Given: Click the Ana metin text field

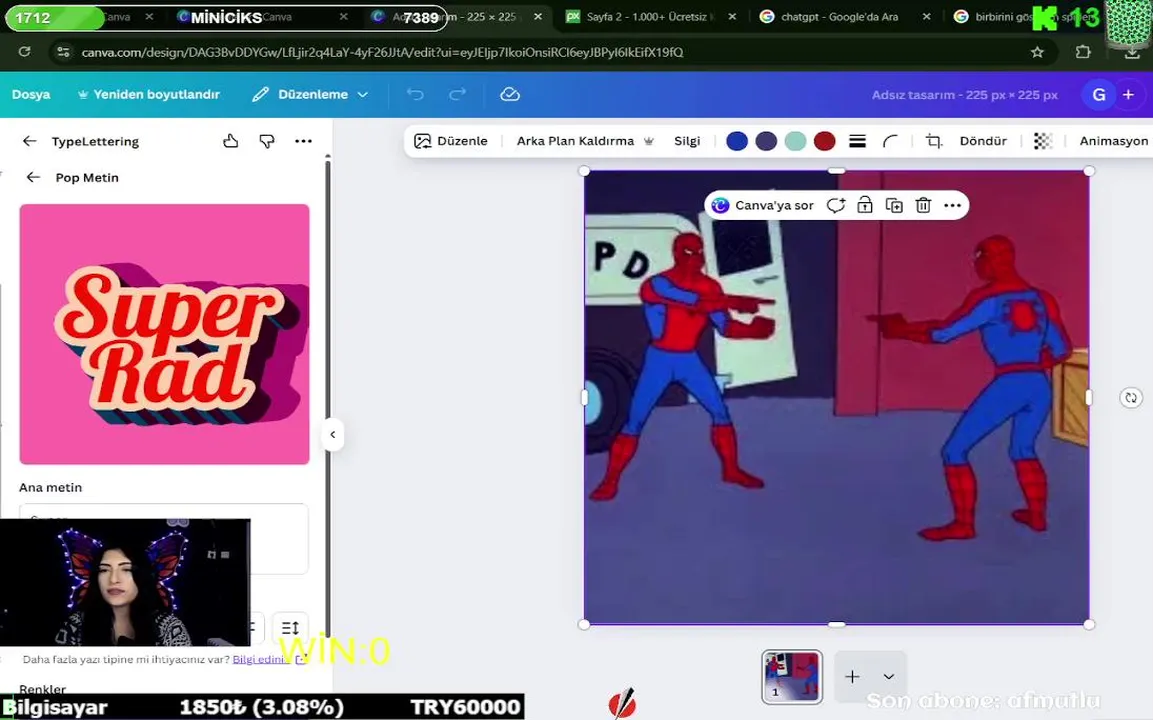Looking at the screenshot, I should pyautogui.click(x=163, y=538).
